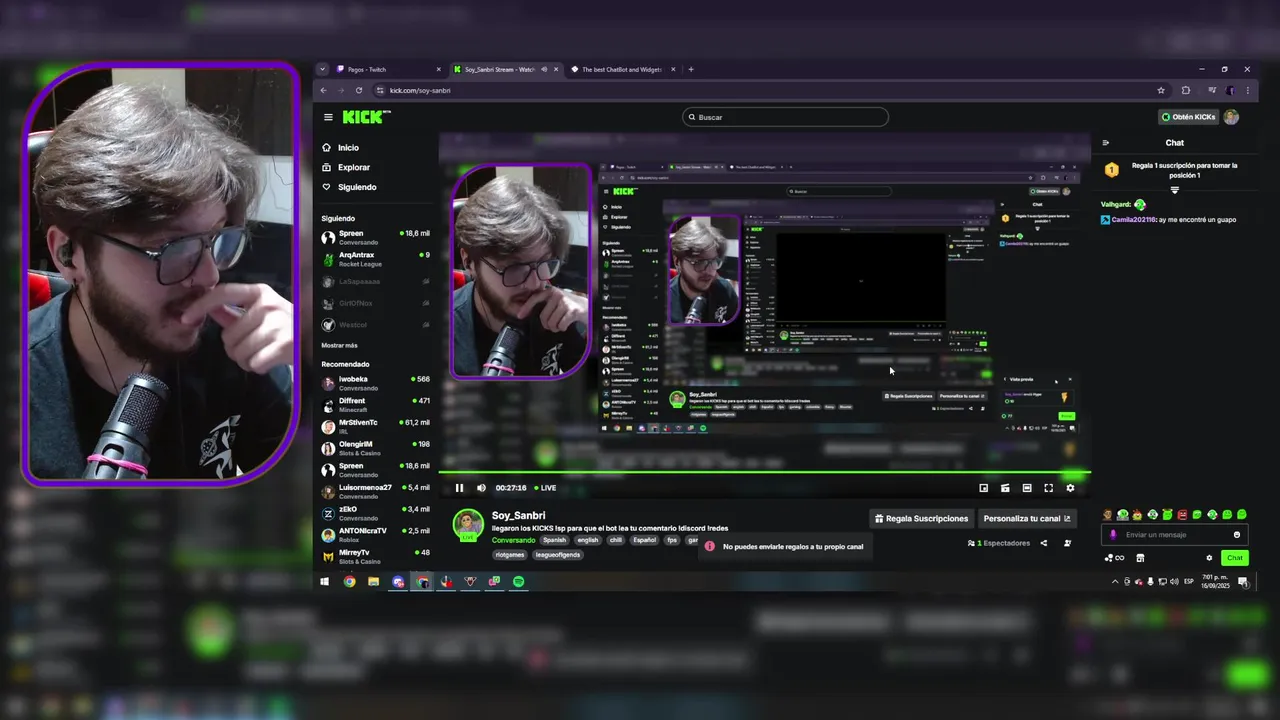Share the Soy_Sanbri stream
1280x720 pixels.
pos(1044,543)
